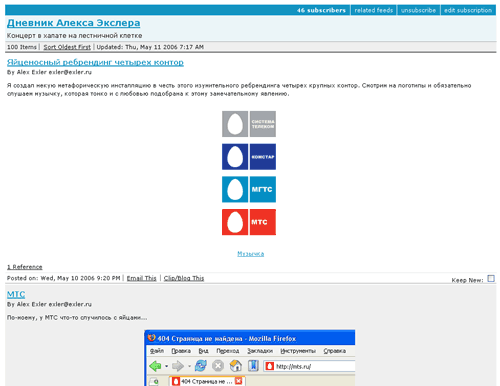The height and width of the screenshot is (386, 500).
Task: Click the Stop icon in Firefox toolbar
Action: 218,366
